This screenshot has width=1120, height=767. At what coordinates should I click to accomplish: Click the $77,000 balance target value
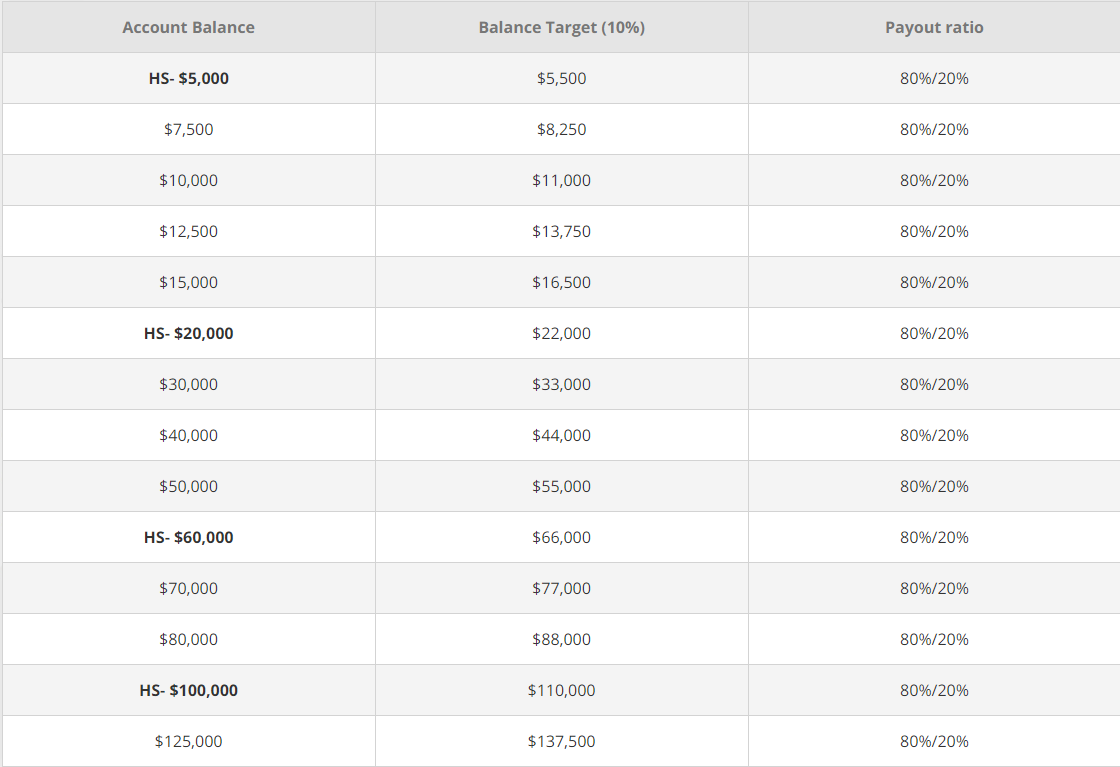[x=561, y=588]
